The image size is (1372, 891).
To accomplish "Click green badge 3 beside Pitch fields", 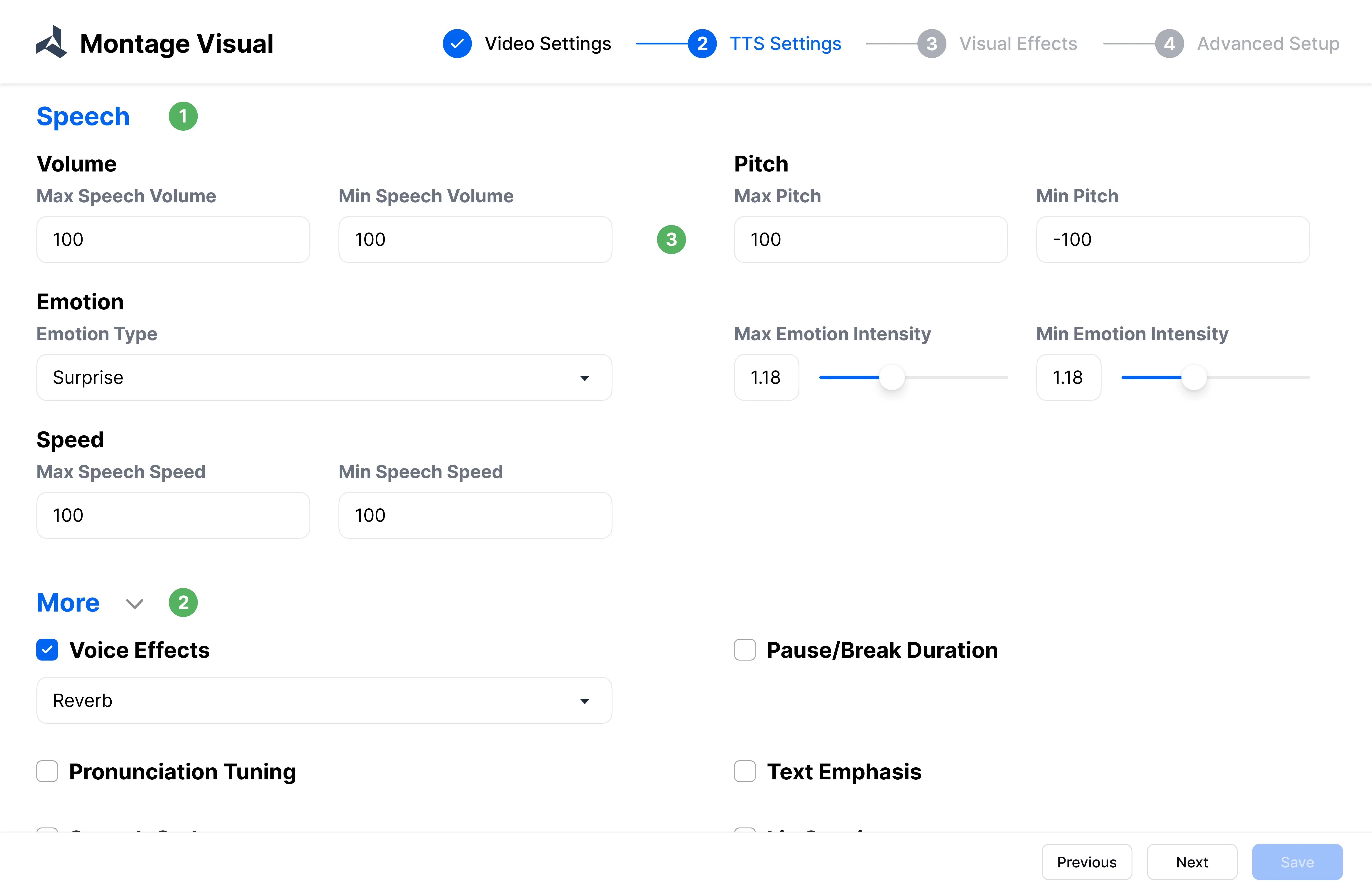I will [x=671, y=239].
